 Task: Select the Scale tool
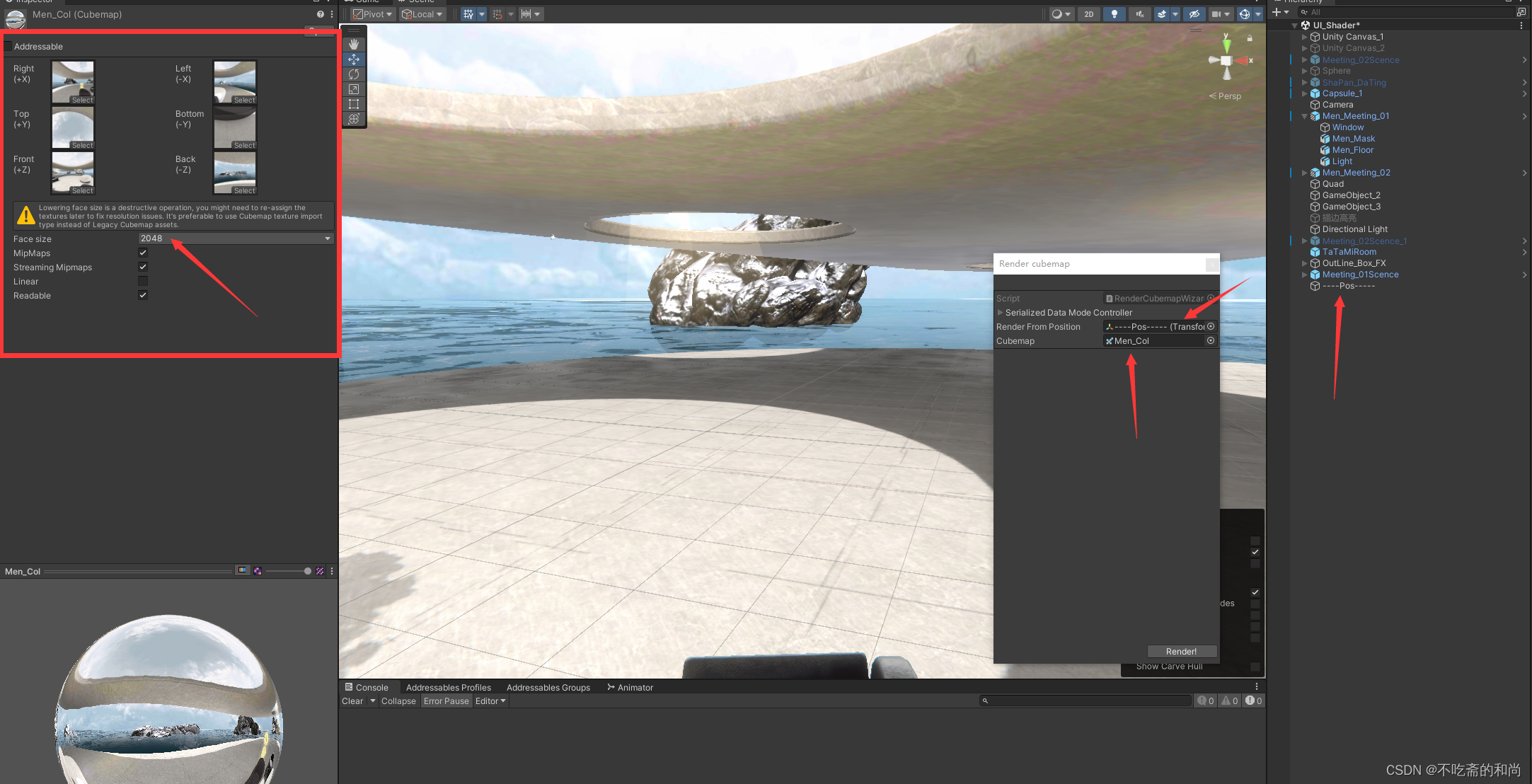354,89
